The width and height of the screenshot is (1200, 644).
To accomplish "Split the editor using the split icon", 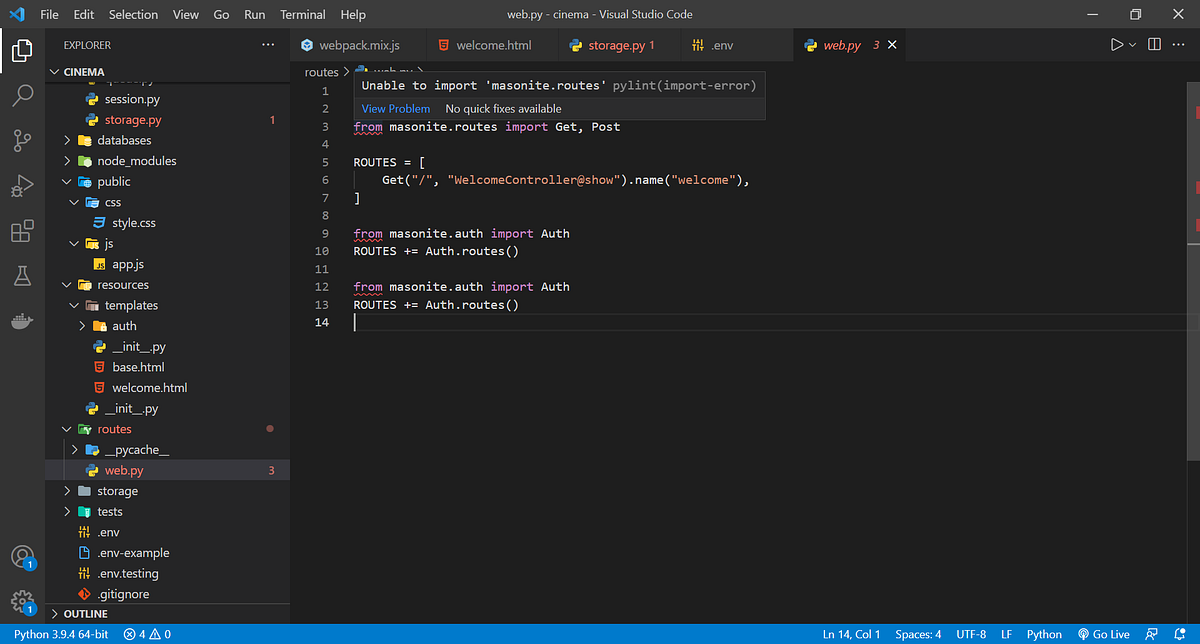I will click(x=1152, y=44).
